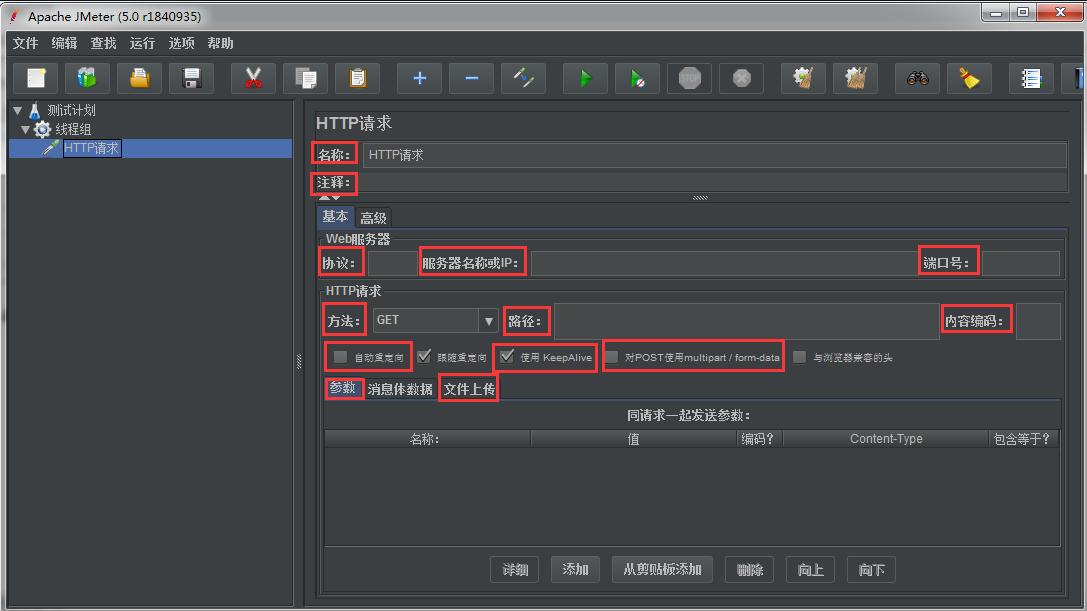Open the function helper list icon
Viewport: 1087px width, 611px height.
coord(1032,78)
